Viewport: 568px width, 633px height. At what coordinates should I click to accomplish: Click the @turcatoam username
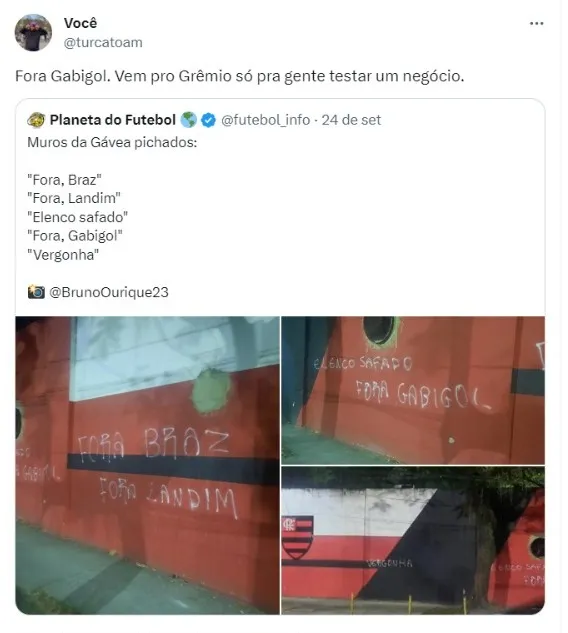(x=103, y=42)
